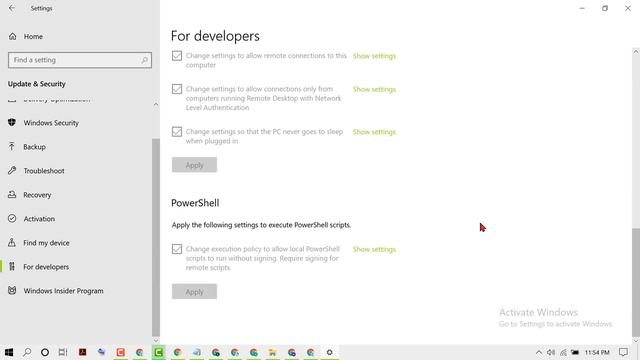640x360 pixels.
Task: Click the main page scrollbar down arrow
Action: (x=636, y=340)
